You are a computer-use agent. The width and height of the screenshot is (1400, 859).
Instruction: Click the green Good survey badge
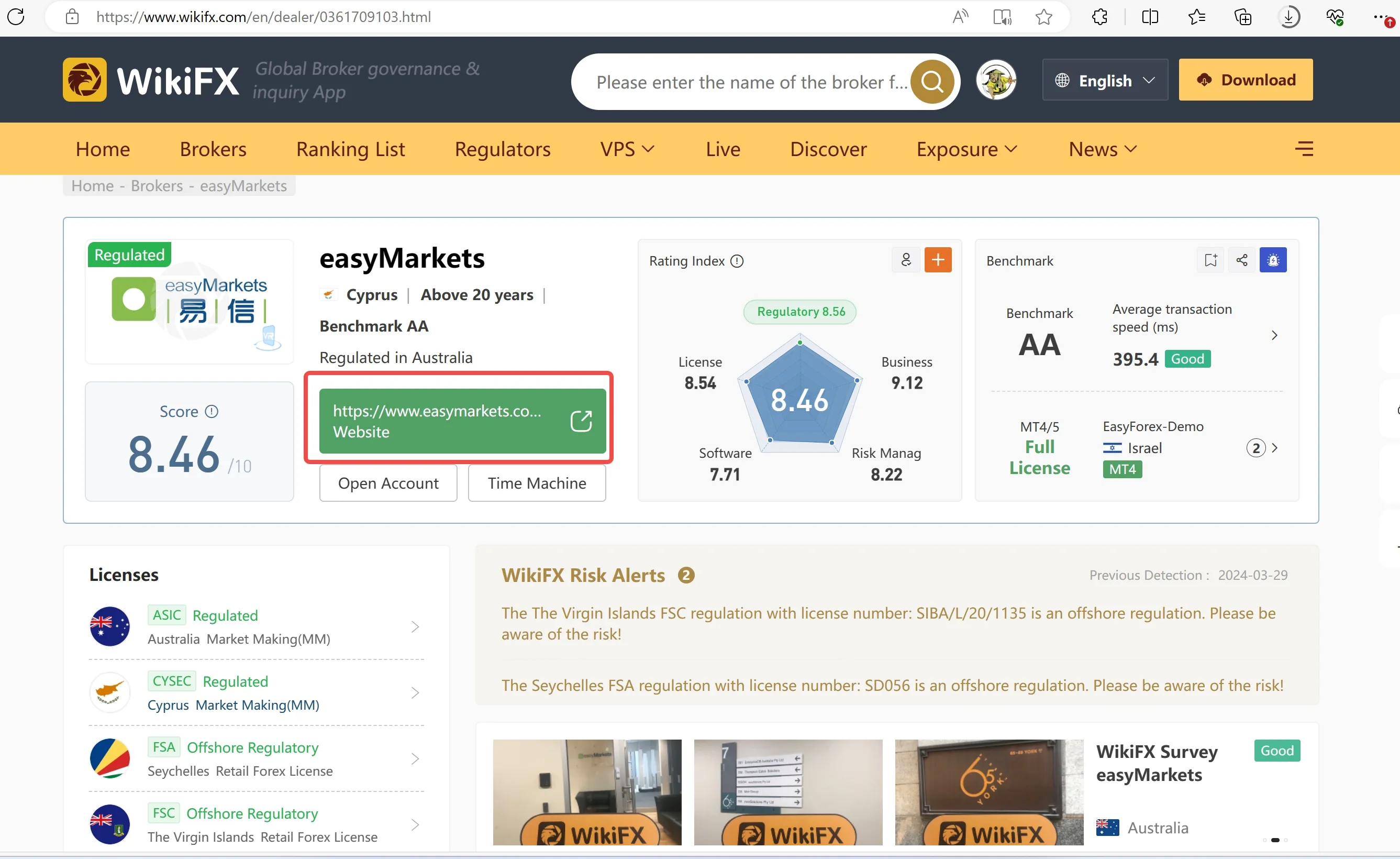pyautogui.click(x=1277, y=751)
